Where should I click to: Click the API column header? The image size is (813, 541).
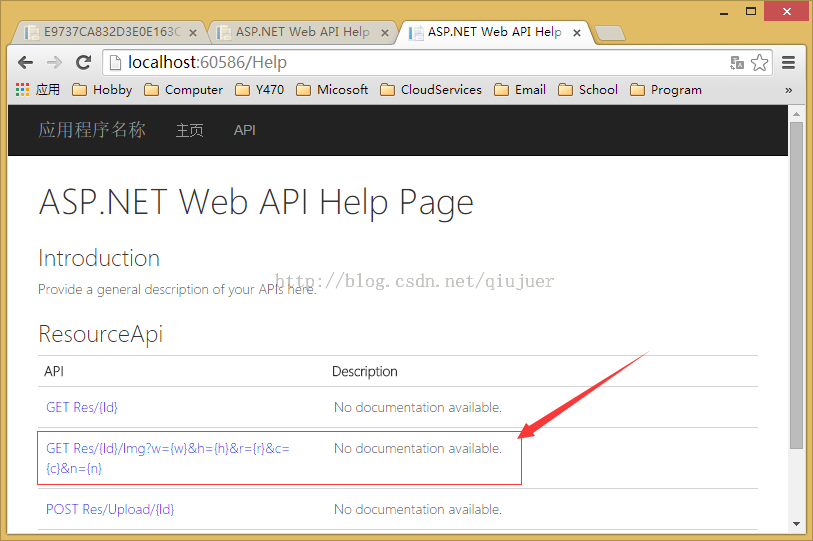pyautogui.click(x=54, y=371)
